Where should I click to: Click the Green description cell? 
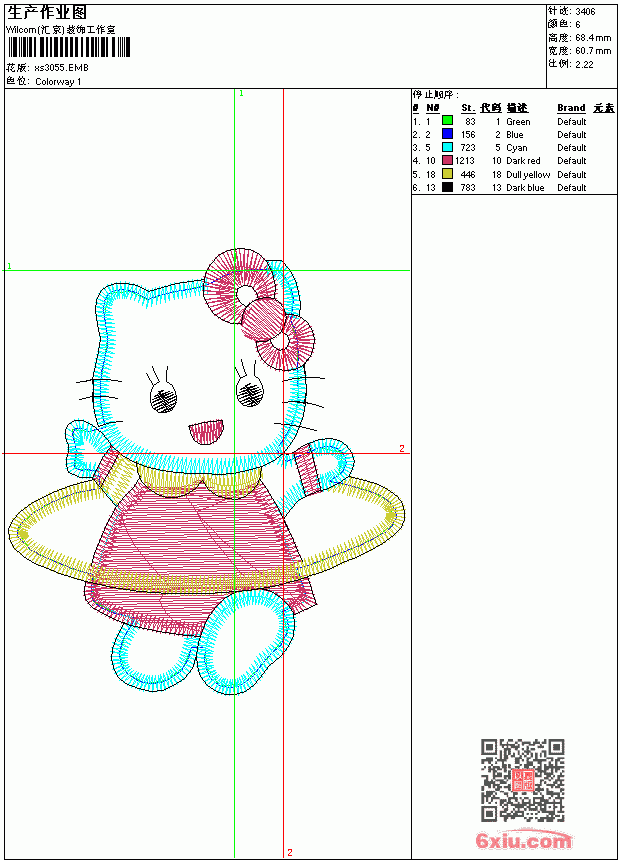pos(518,122)
